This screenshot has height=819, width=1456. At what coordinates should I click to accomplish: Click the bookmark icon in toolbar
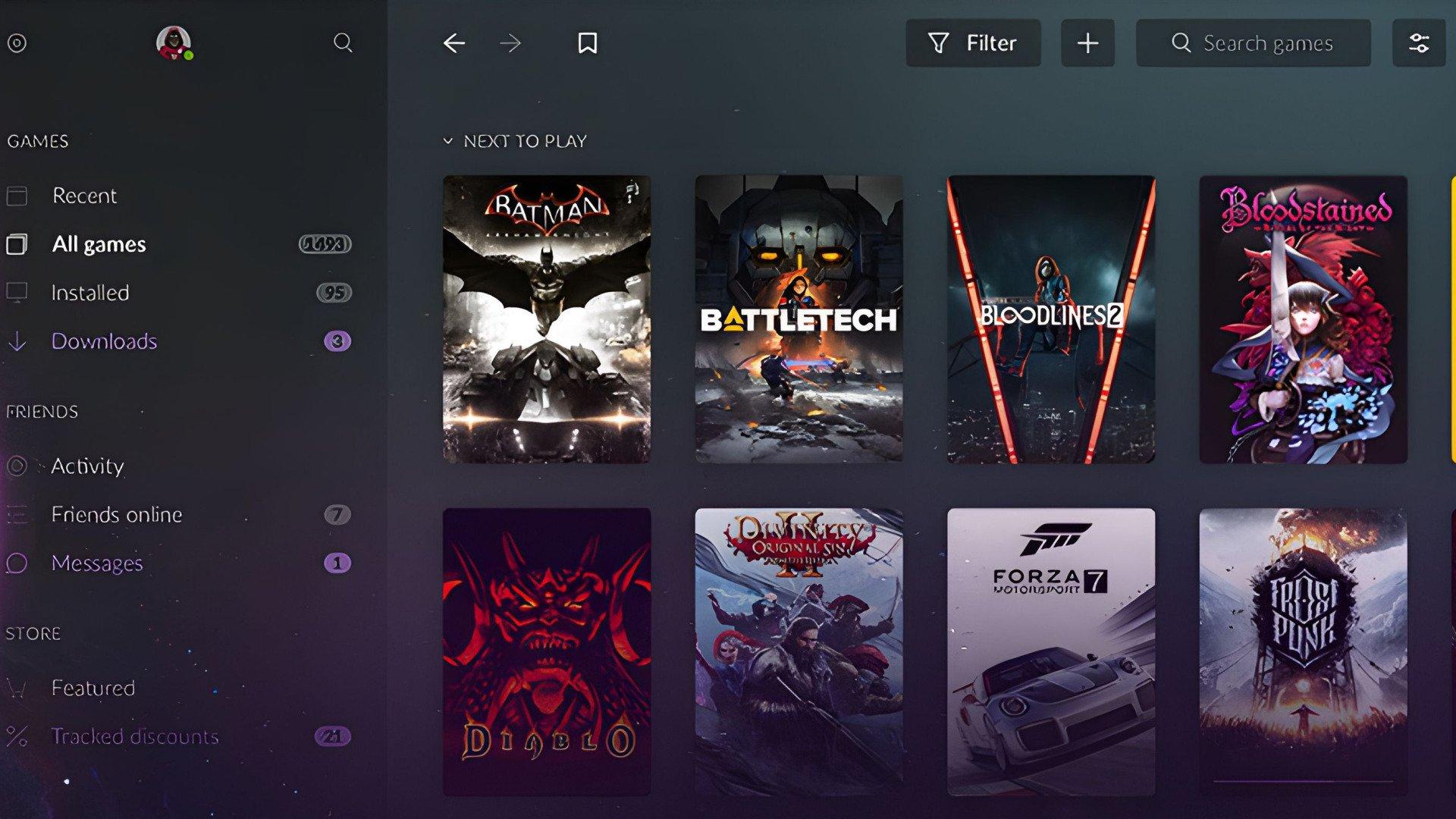(x=587, y=43)
